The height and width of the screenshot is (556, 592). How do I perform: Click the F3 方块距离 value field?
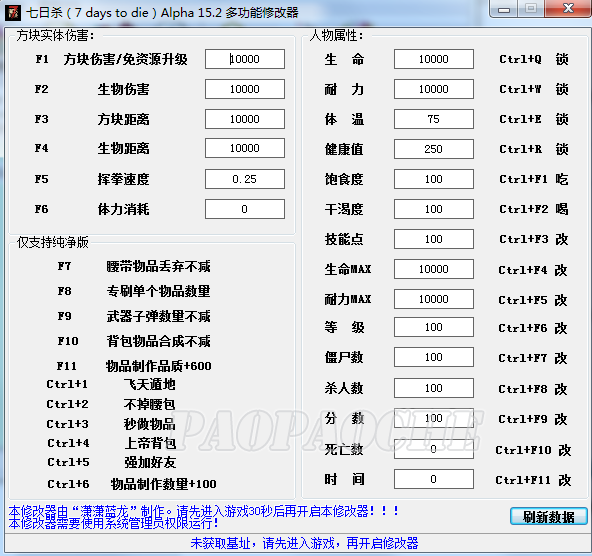245,119
